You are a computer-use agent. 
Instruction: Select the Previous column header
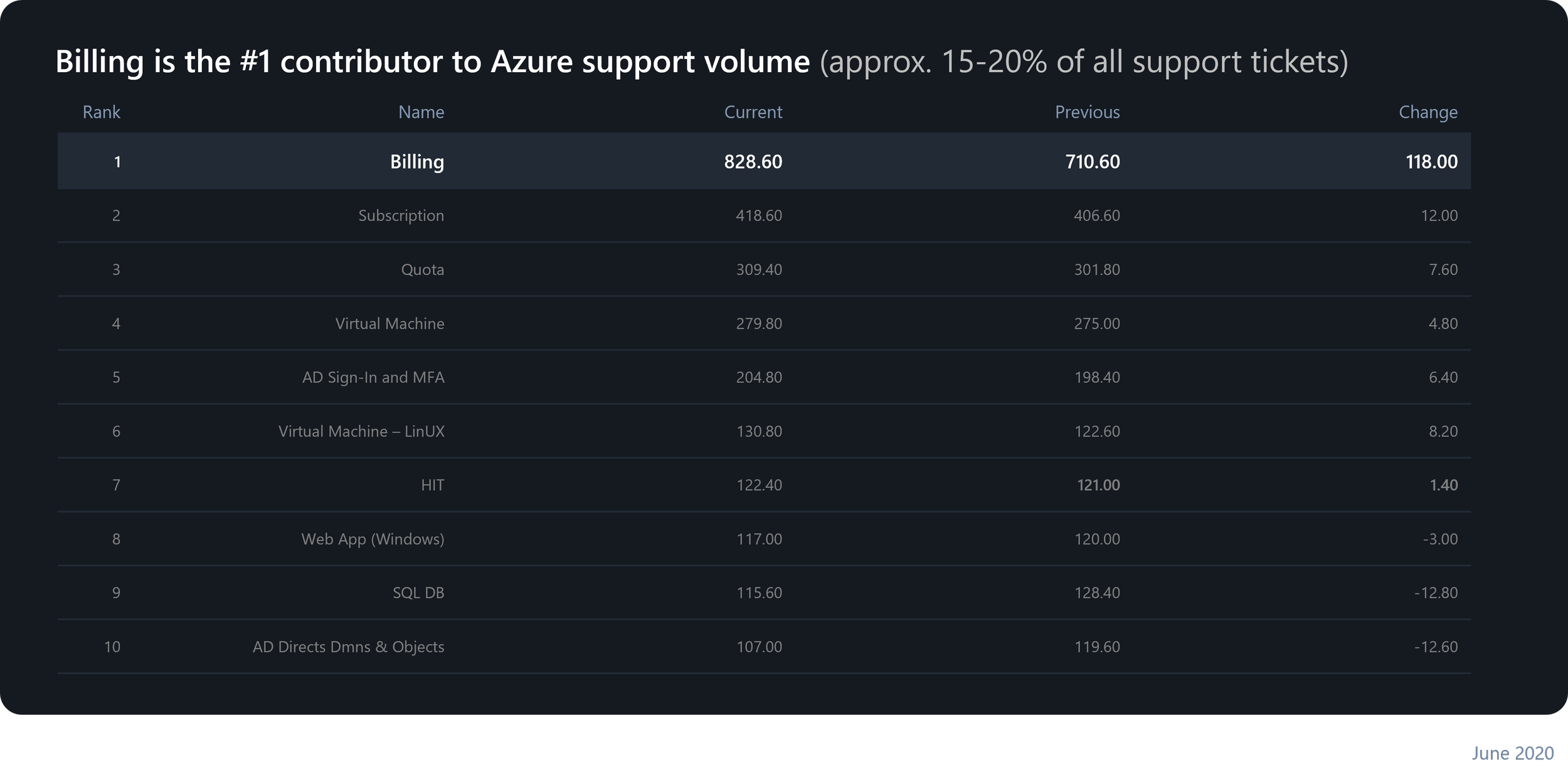[1087, 112]
